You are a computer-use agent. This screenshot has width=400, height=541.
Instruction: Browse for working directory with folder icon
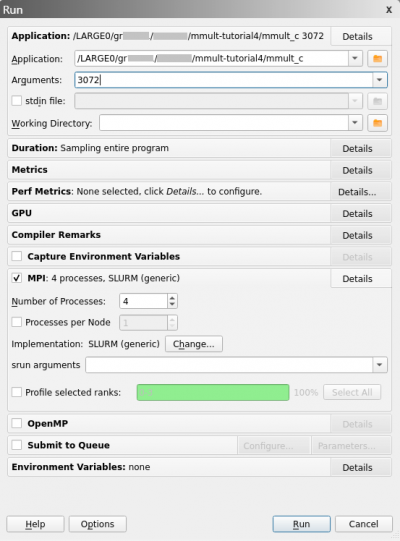377,123
